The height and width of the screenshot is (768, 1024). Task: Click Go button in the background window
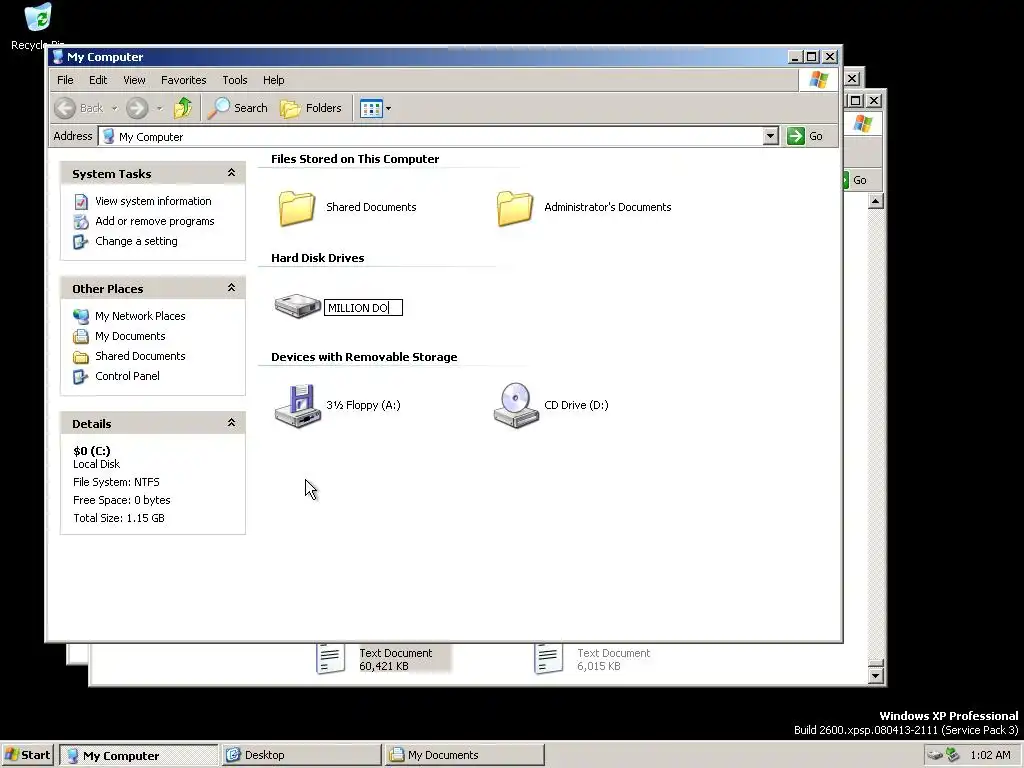[856, 180]
